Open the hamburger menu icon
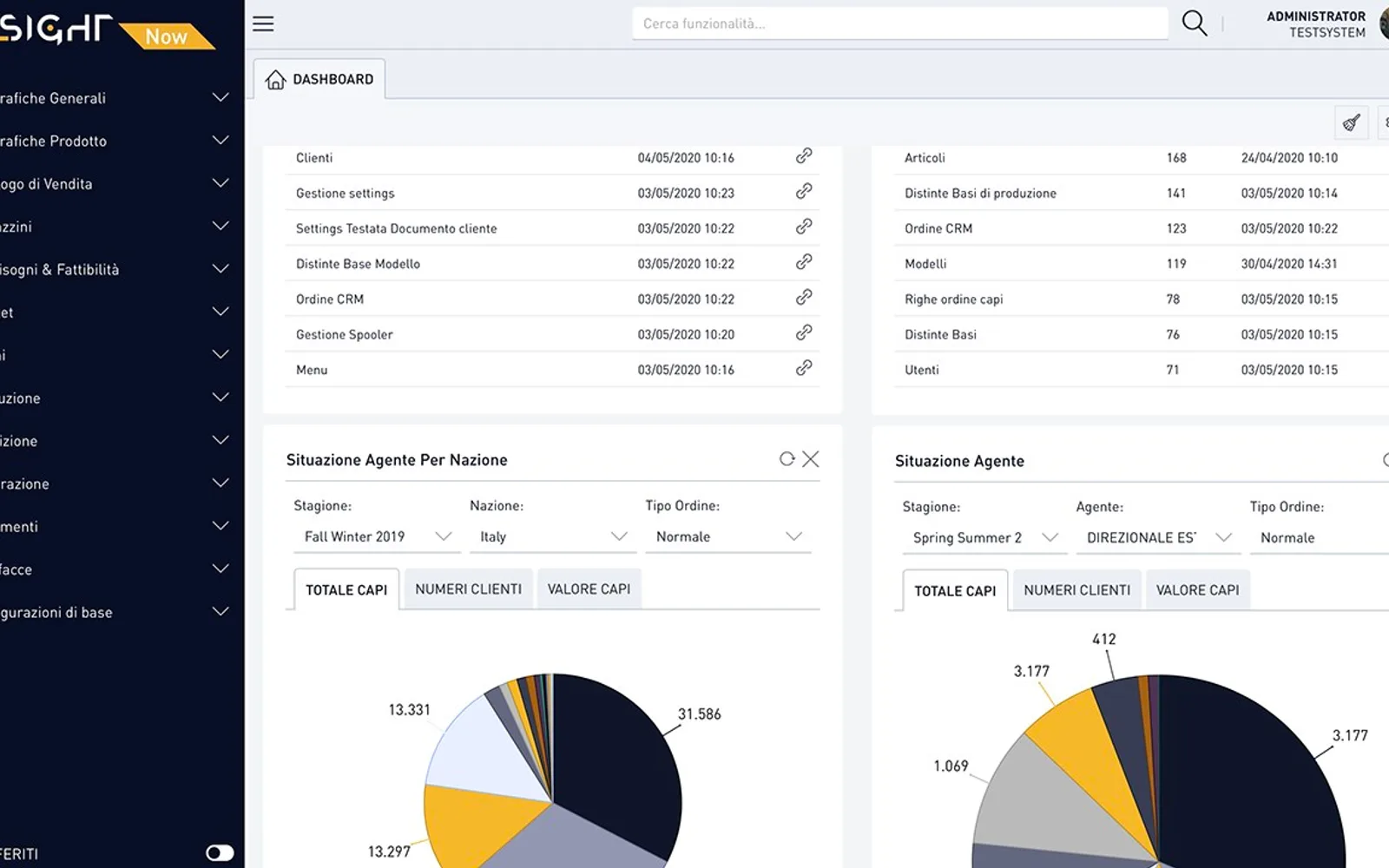Image resolution: width=1389 pixels, height=868 pixels. tap(263, 24)
